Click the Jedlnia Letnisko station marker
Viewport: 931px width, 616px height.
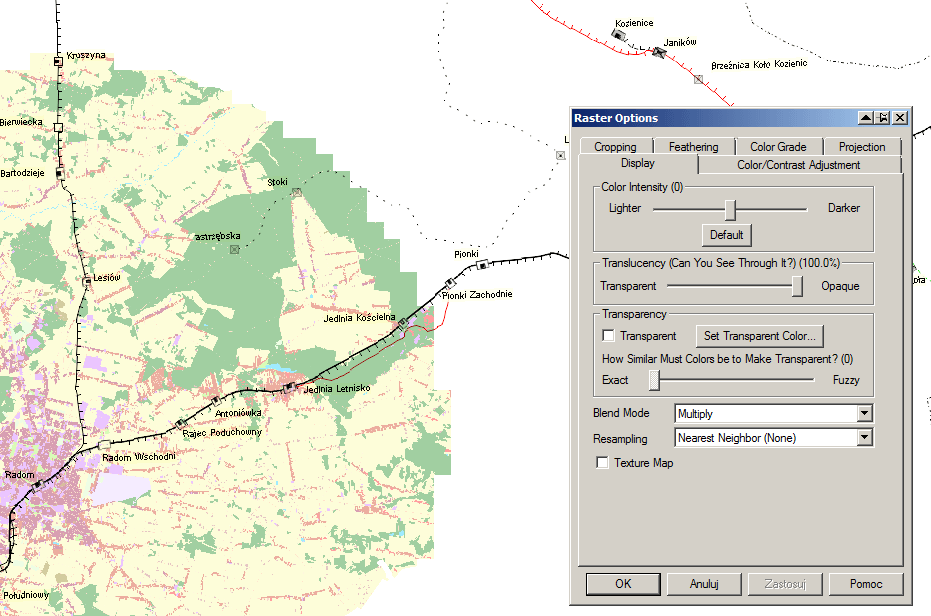288,386
